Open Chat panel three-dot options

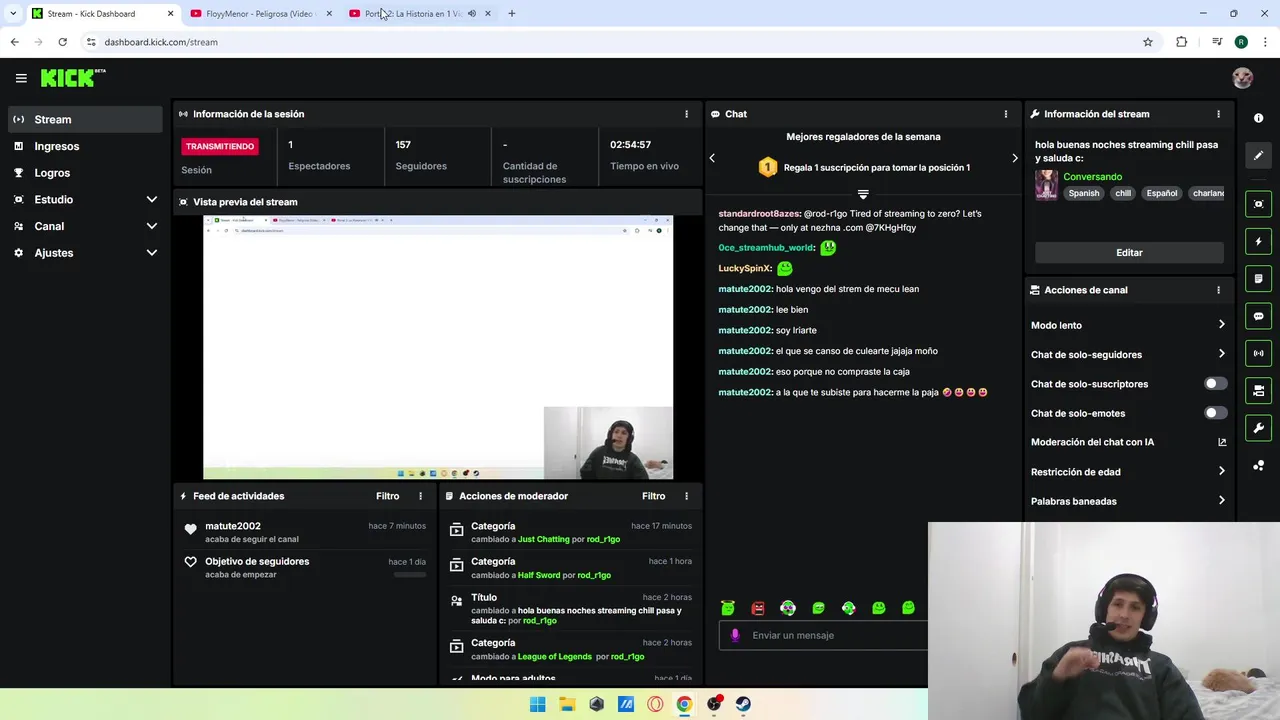(x=1006, y=114)
